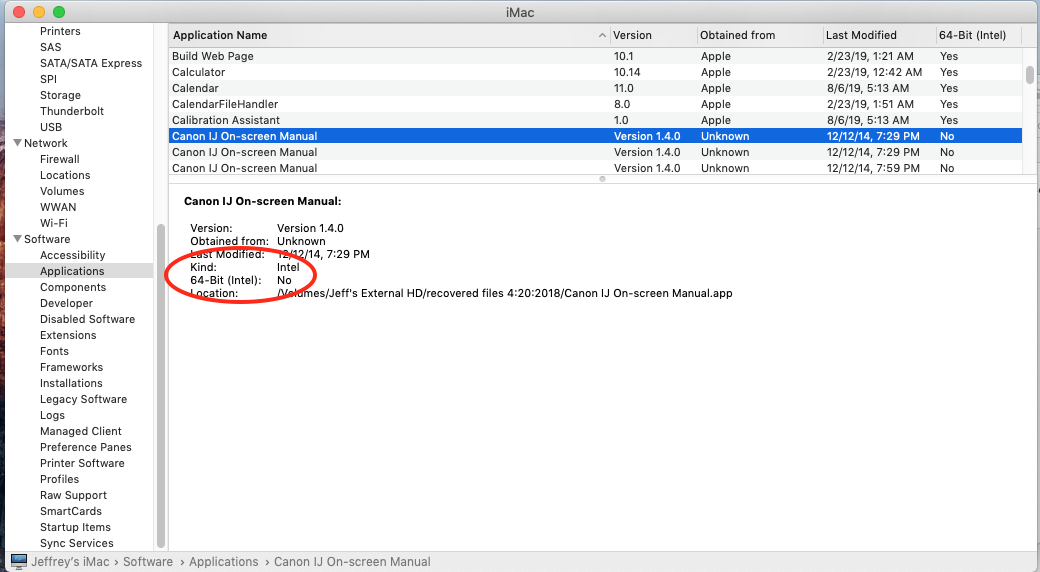Click Jeffrey's iMac in the path bar
This screenshot has width=1040, height=572.
[x=70, y=561]
